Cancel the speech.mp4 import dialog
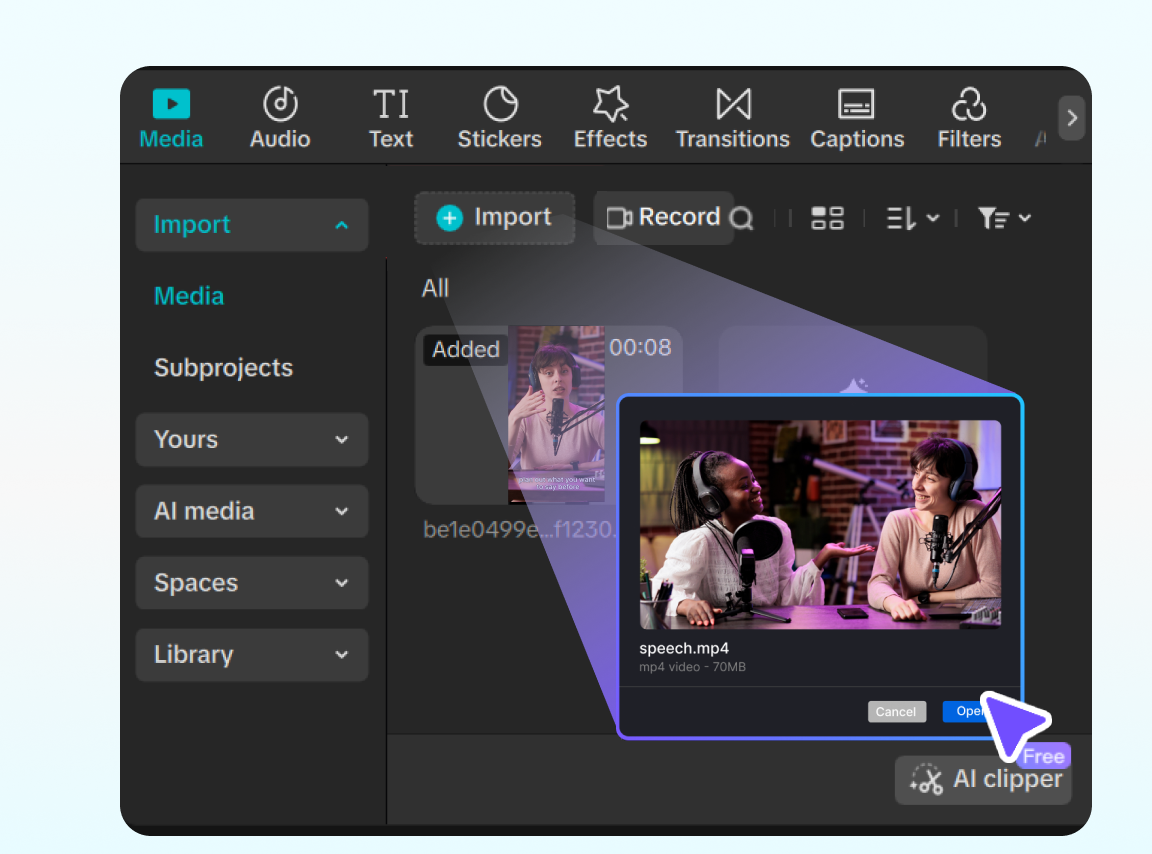The width and height of the screenshot is (1152, 854). (x=896, y=711)
